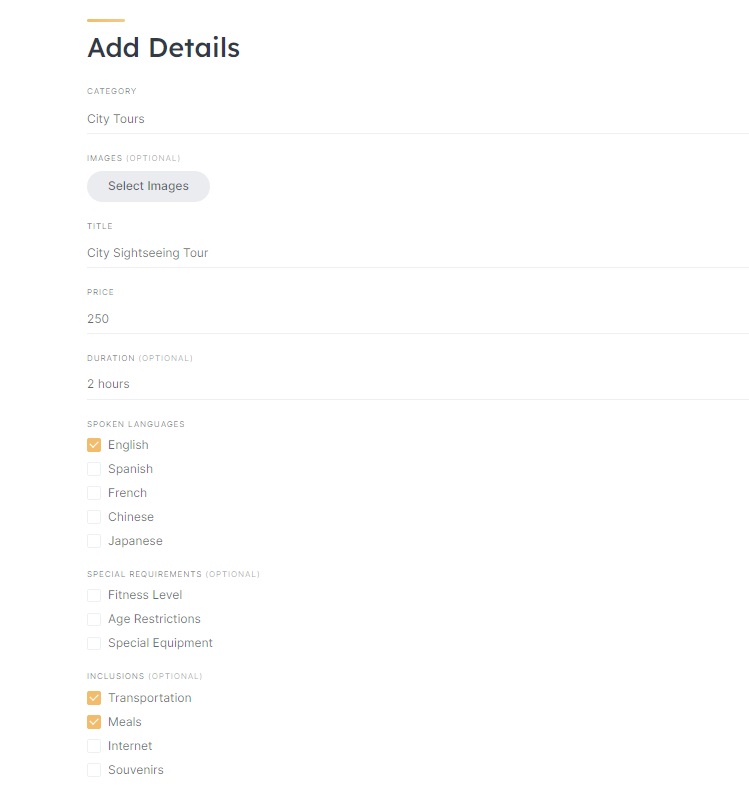Disable the Meals inclusion checkbox
This screenshot has height=789, width=749.
(x=94, y=722)
